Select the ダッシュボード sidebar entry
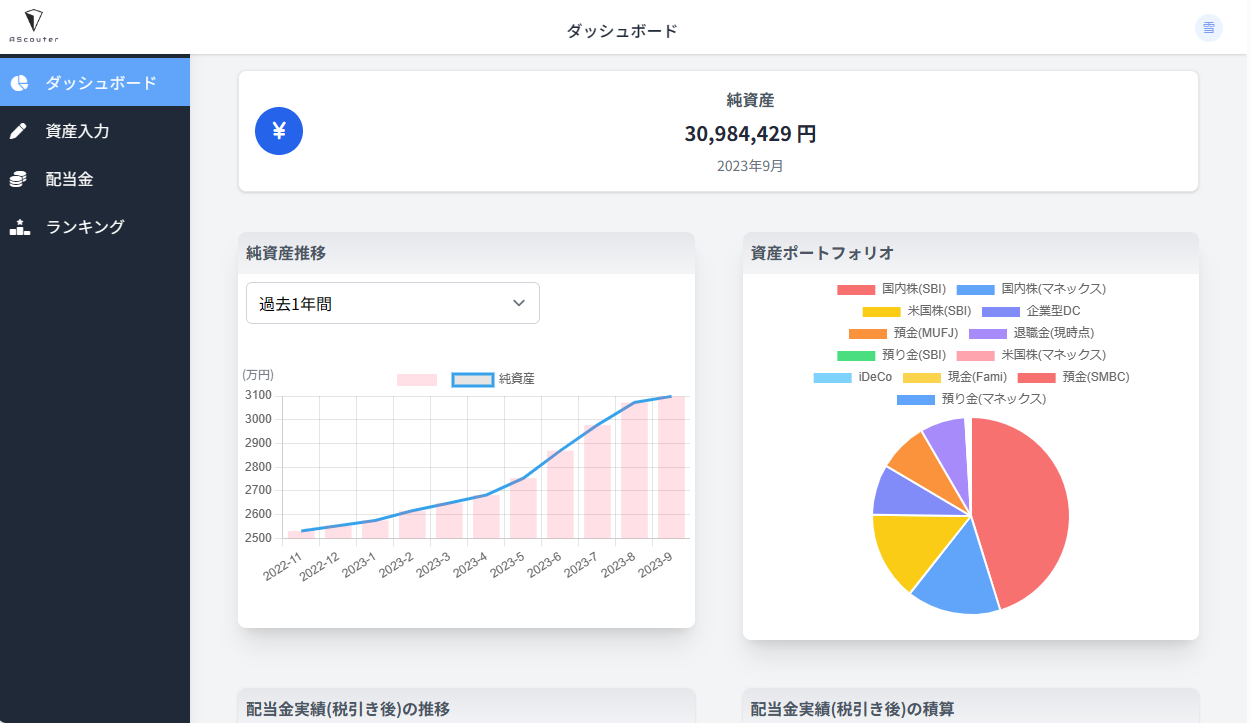 100,83
